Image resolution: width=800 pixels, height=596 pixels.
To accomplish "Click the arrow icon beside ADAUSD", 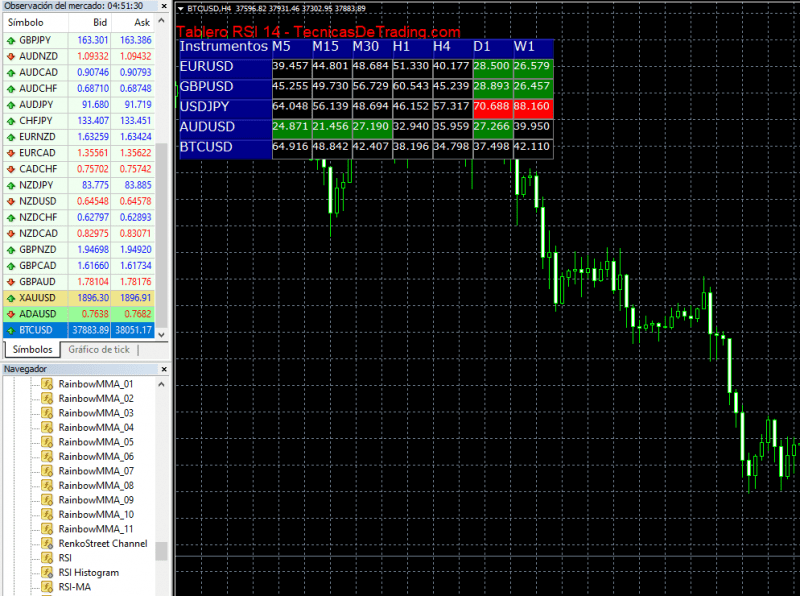I will click(11, 314).
